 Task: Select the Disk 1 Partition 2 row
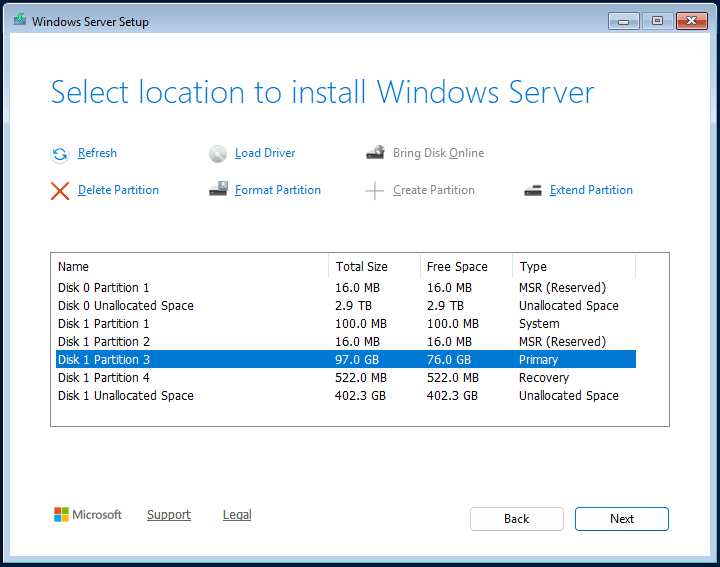click(x=346, y=342)
